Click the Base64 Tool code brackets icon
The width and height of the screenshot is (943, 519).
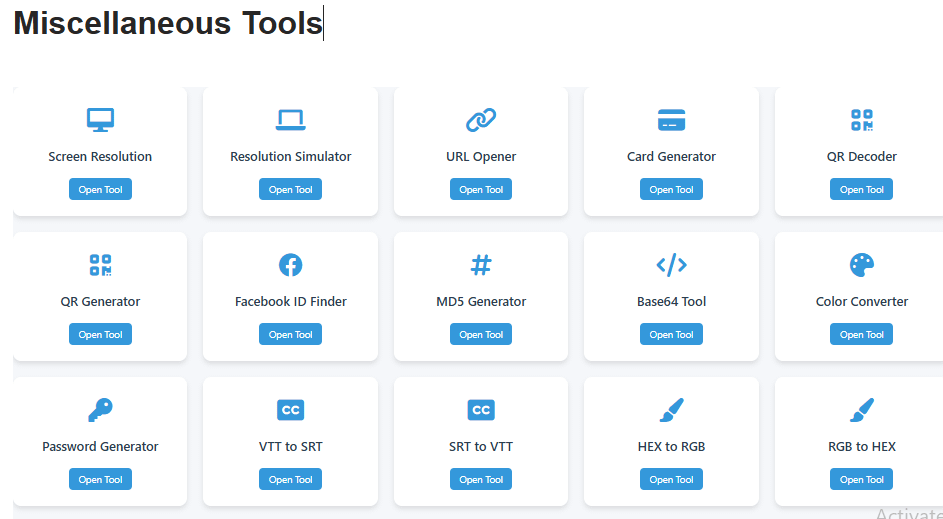click(x=671, y=265)
